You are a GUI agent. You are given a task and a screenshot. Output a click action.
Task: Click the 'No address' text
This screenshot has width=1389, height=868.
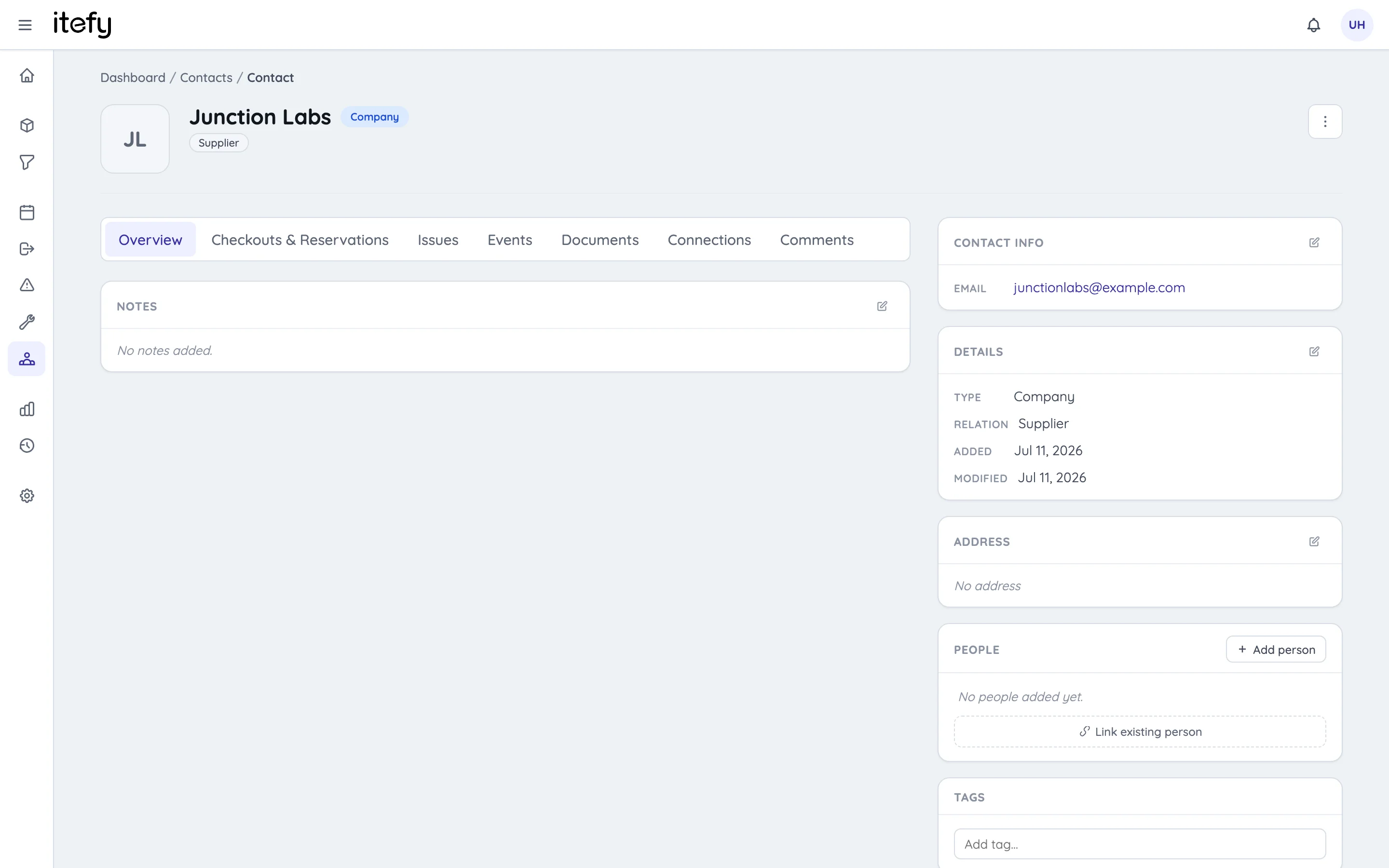987,586
